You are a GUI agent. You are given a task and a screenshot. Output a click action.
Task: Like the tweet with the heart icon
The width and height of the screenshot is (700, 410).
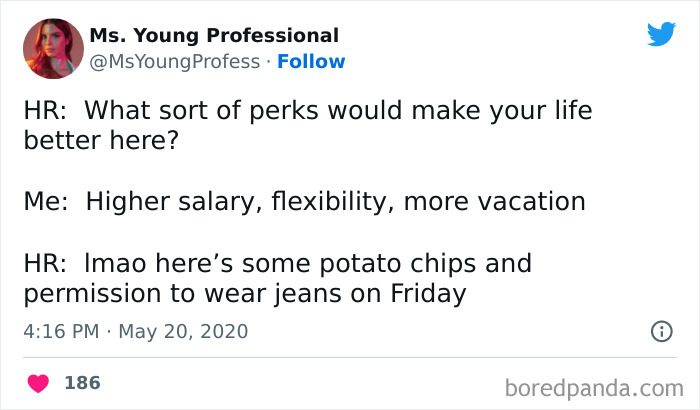pyautogui.click(x=39, y=382)
